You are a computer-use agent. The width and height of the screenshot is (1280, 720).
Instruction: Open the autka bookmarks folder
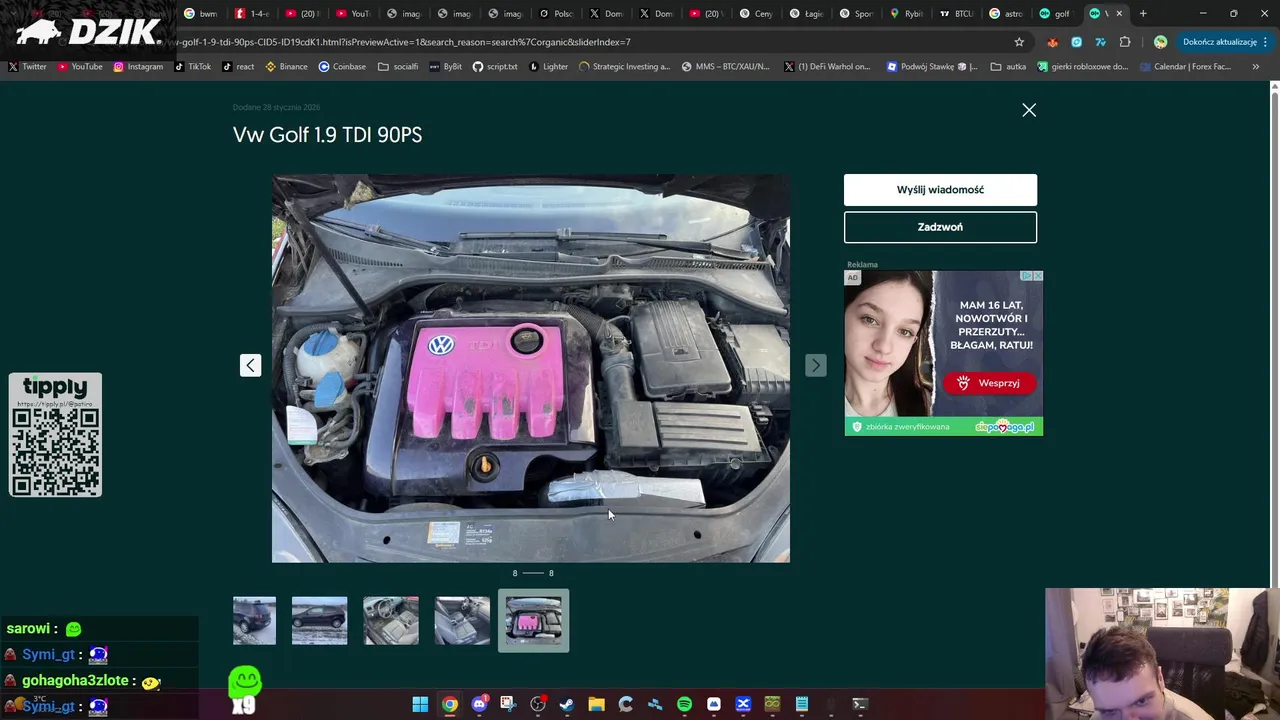[1009, 67]
